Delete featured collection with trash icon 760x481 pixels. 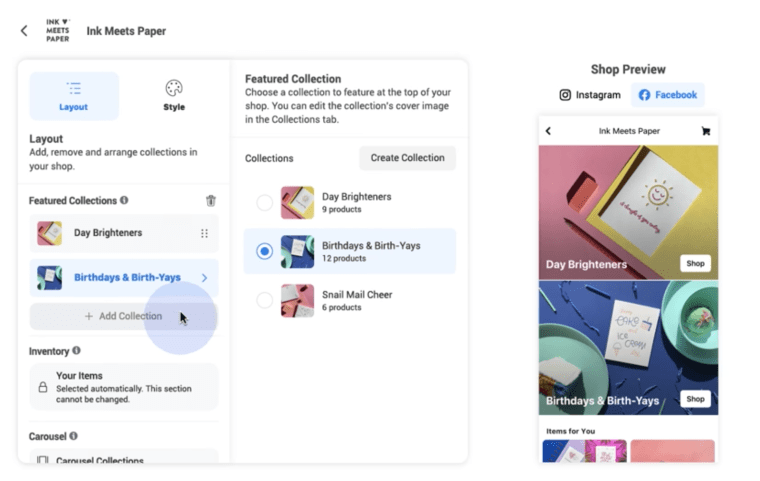pyautogui.click(x=211, y=201)
